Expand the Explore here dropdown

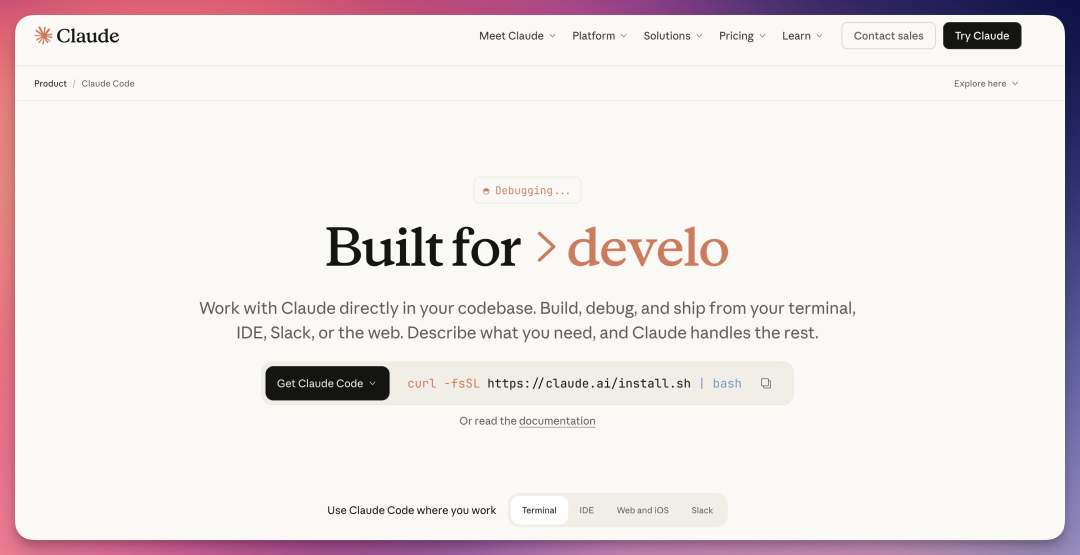(985, 84)
